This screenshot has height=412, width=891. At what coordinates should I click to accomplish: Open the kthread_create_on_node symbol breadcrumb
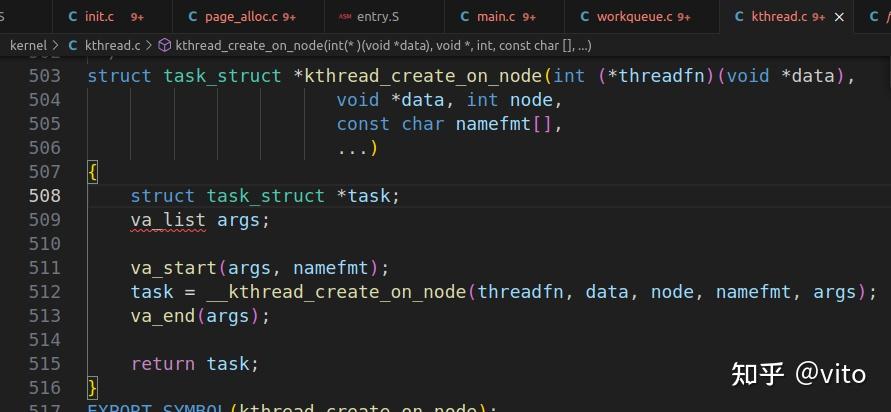(384, 45)
